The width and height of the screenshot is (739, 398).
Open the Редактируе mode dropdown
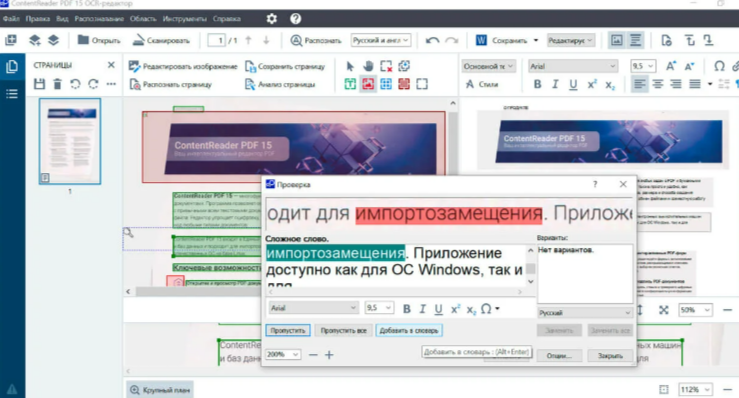tap(570, 41)
